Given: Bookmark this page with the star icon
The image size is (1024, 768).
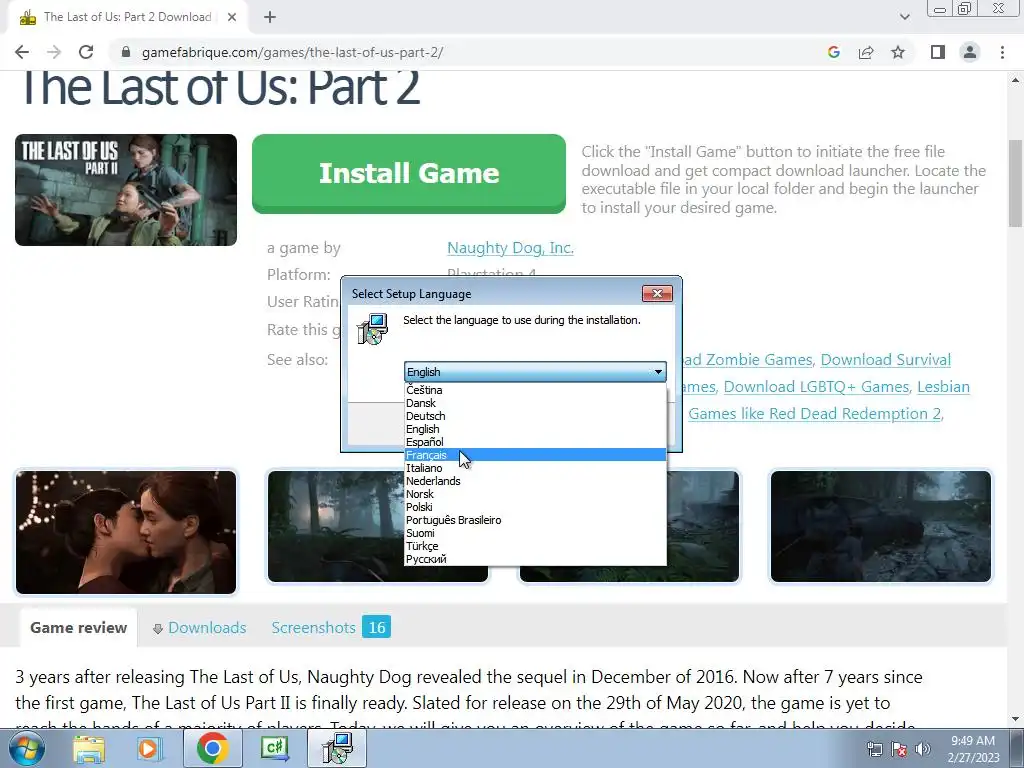Looking at the screenshot, I should (898, 52).
